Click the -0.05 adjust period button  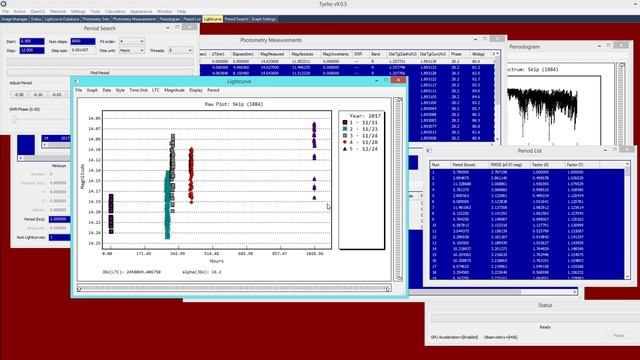point(57,94)
